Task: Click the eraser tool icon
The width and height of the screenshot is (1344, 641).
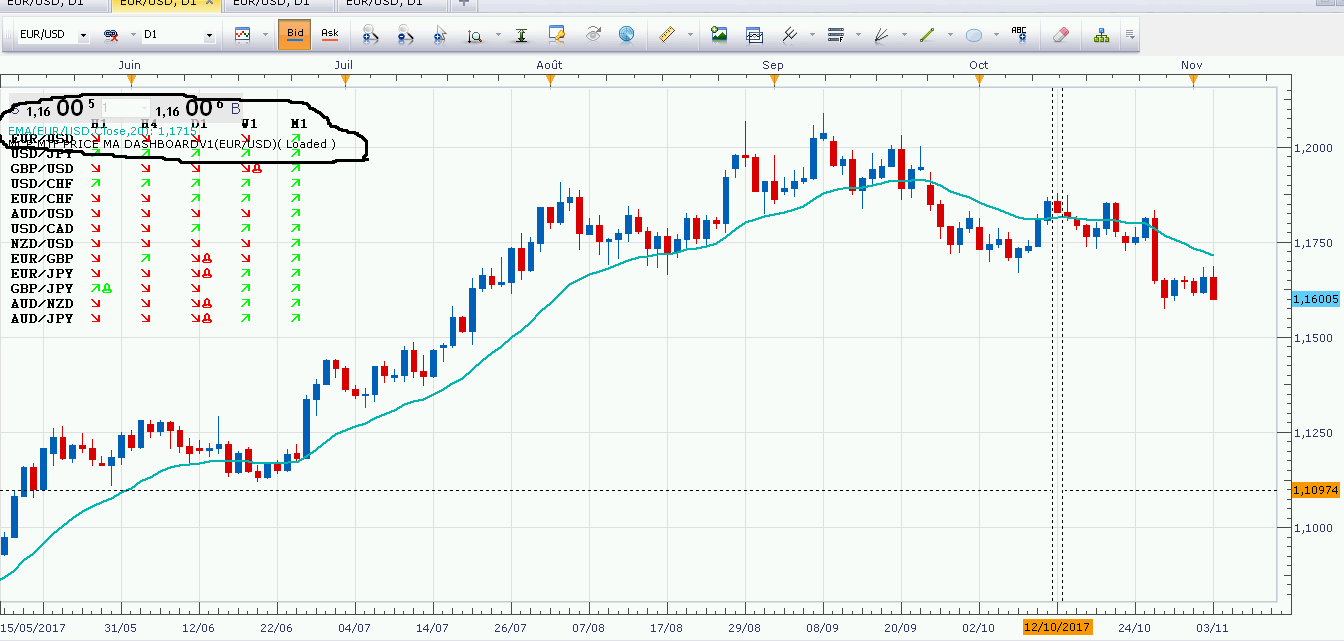Action: [1062, 35]
